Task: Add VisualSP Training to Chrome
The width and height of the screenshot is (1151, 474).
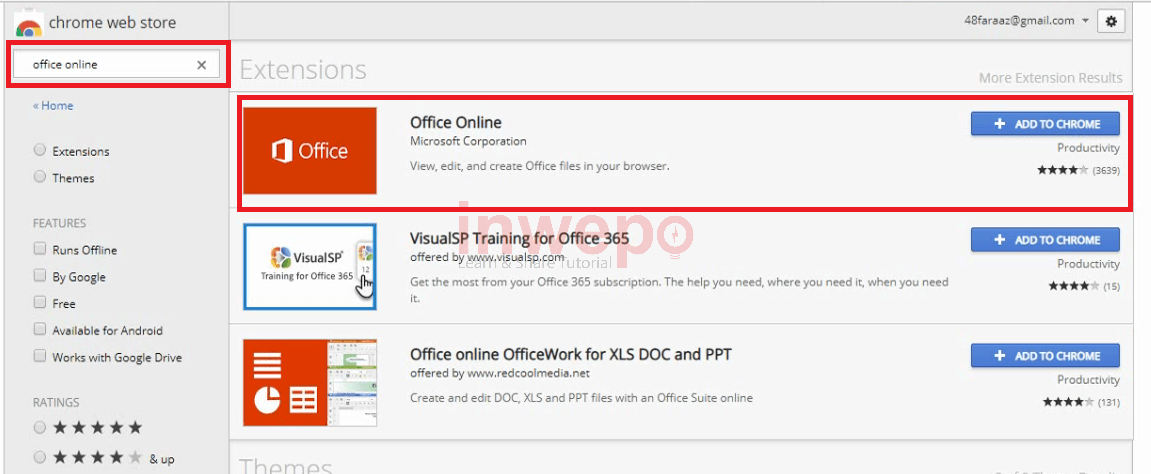Action: [1045, 240]
